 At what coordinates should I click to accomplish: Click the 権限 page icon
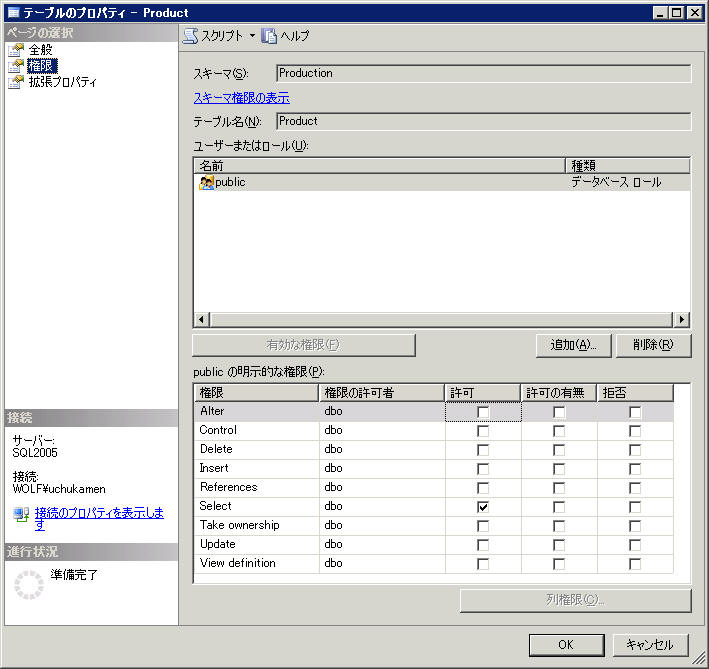(16, 66)
